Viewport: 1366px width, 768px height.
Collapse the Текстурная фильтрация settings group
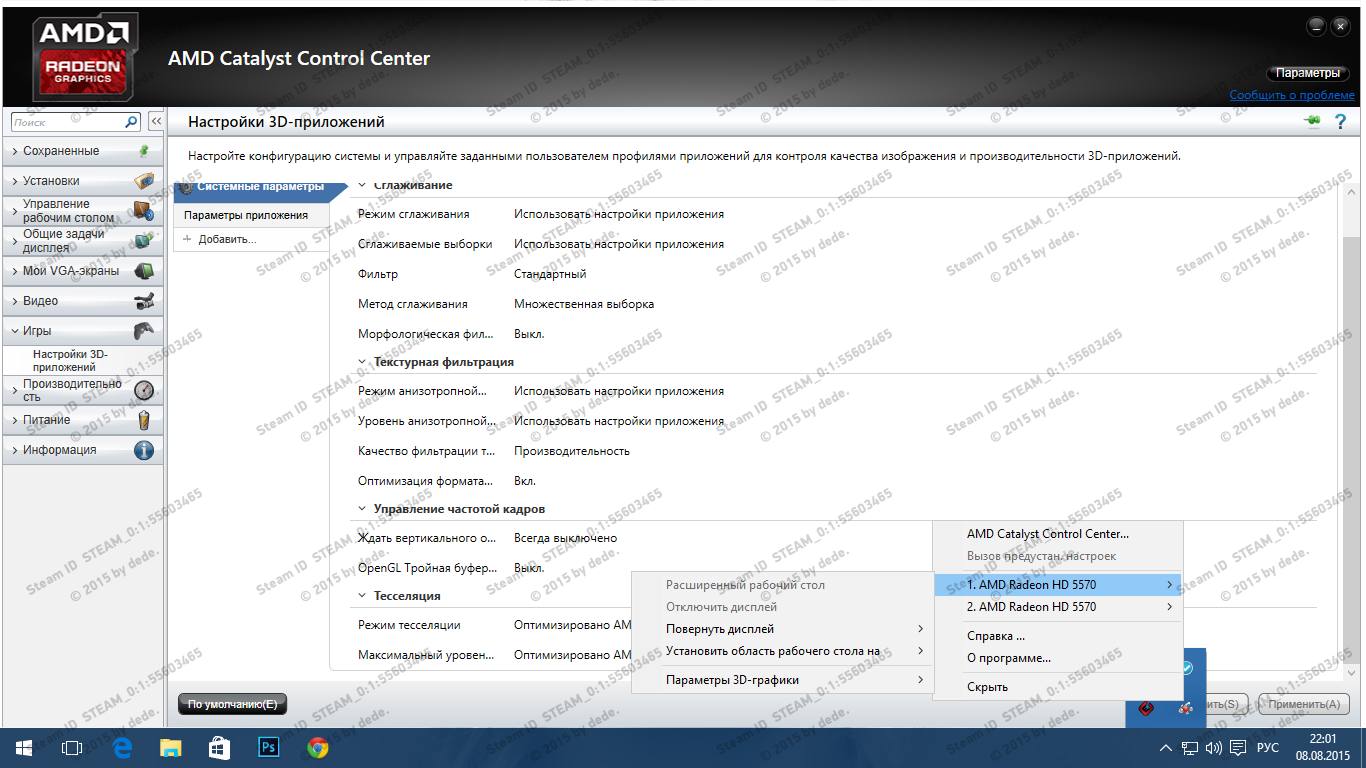[363, 362]
